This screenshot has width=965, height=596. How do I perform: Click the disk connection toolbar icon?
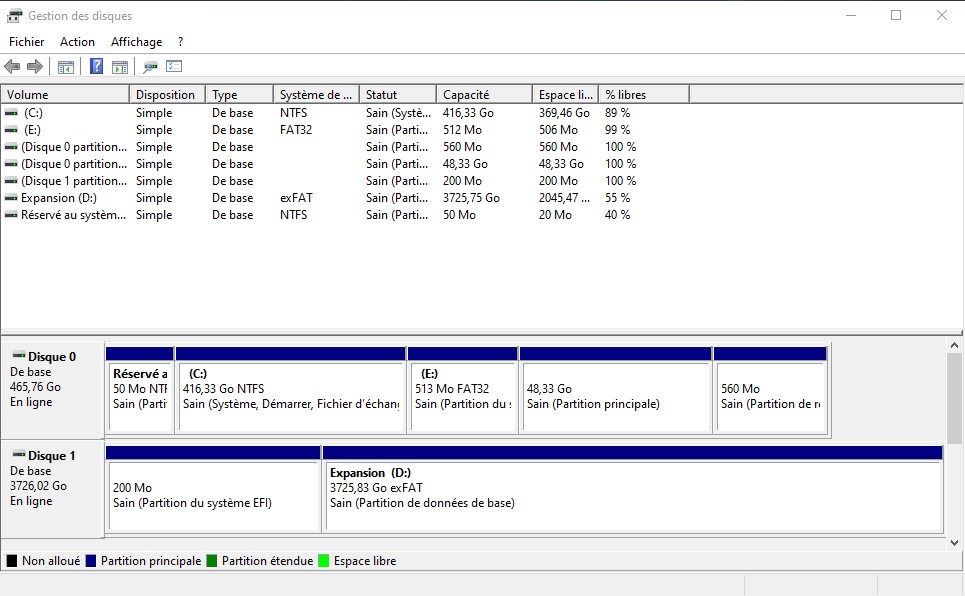pyautogui.click(x=150, y=67)
